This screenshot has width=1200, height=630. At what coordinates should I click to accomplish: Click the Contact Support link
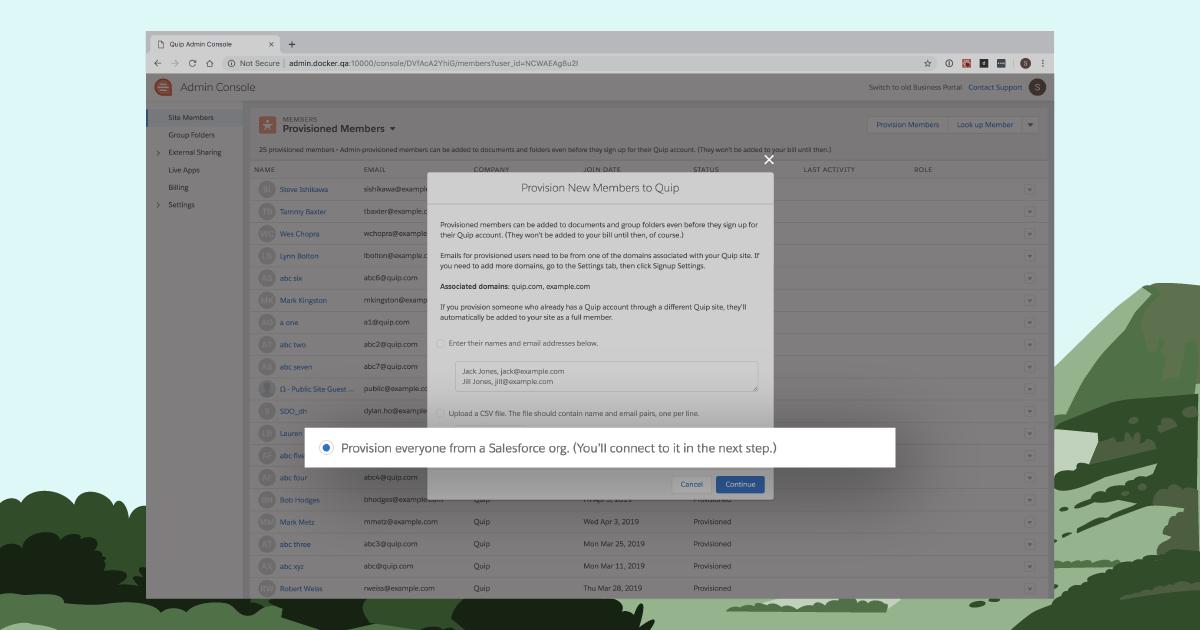pos(995,87)
